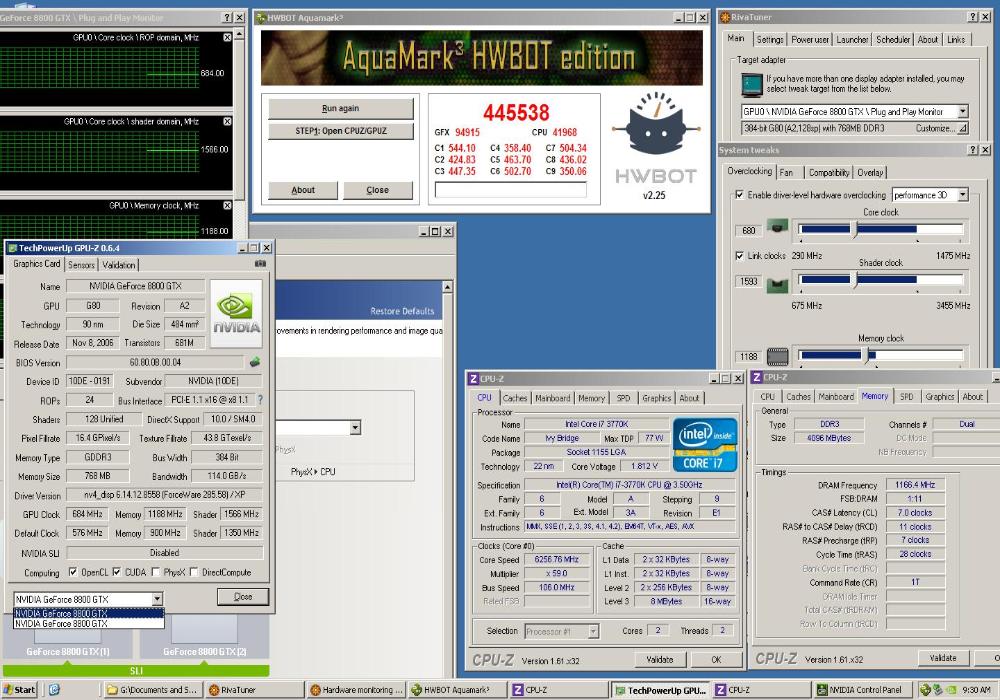Open the performance 3D dropdown in RivaTuner
This screenshot has width=1000, height=700.
pos(962,195)
